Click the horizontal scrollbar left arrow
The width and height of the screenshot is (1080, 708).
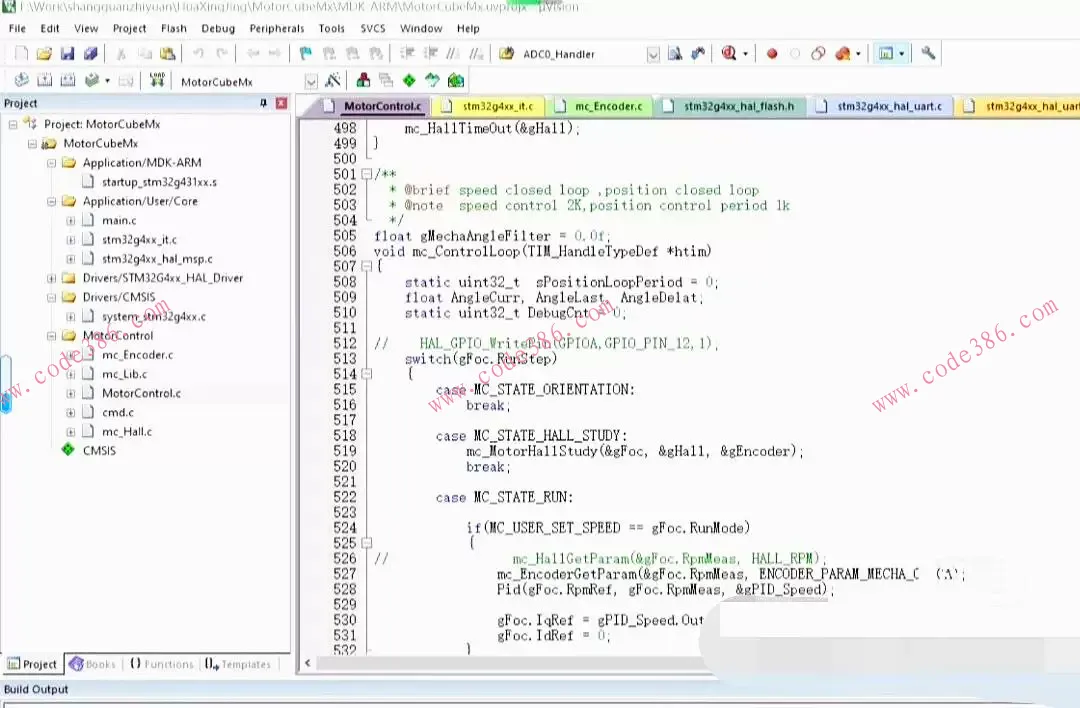point(308,663)
